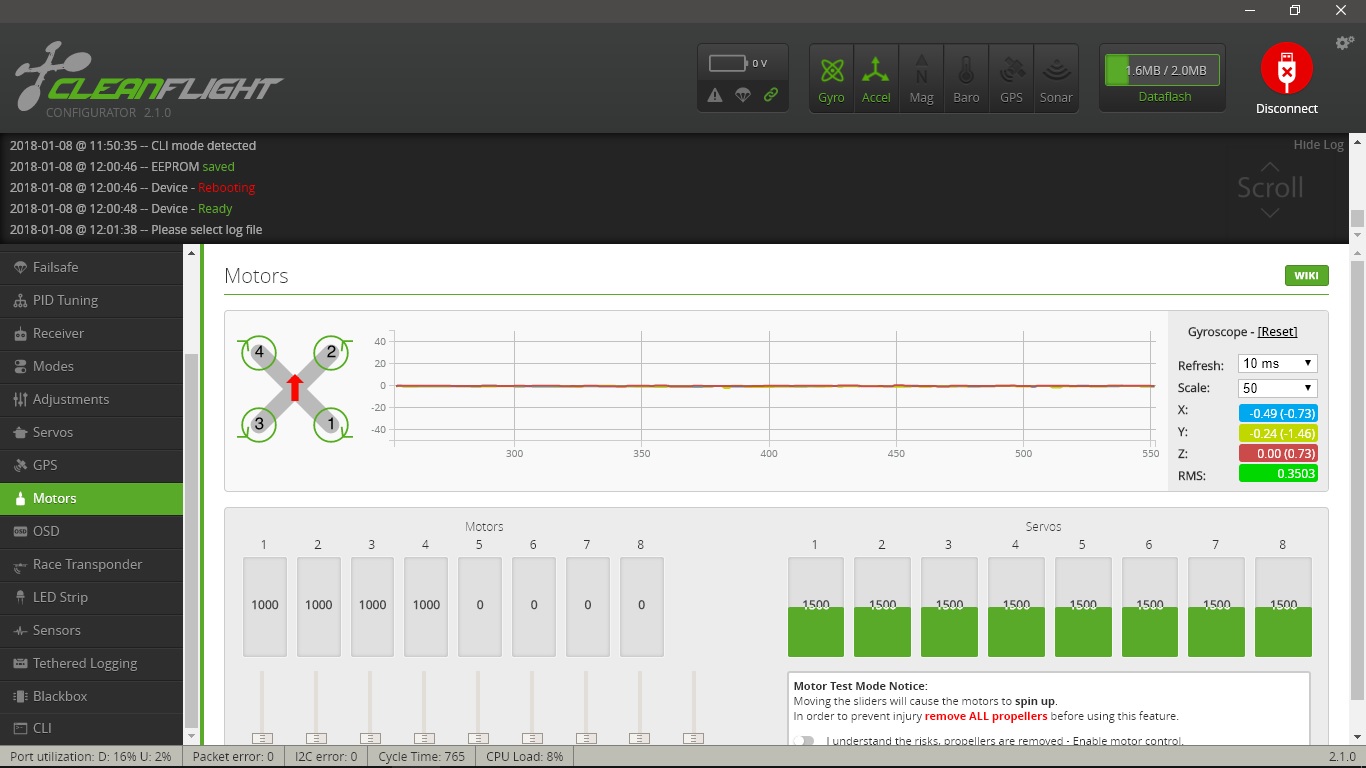Click the failsafe parachute status icon
Screen dimensions: 1366x768
click(x=743, y=95)
